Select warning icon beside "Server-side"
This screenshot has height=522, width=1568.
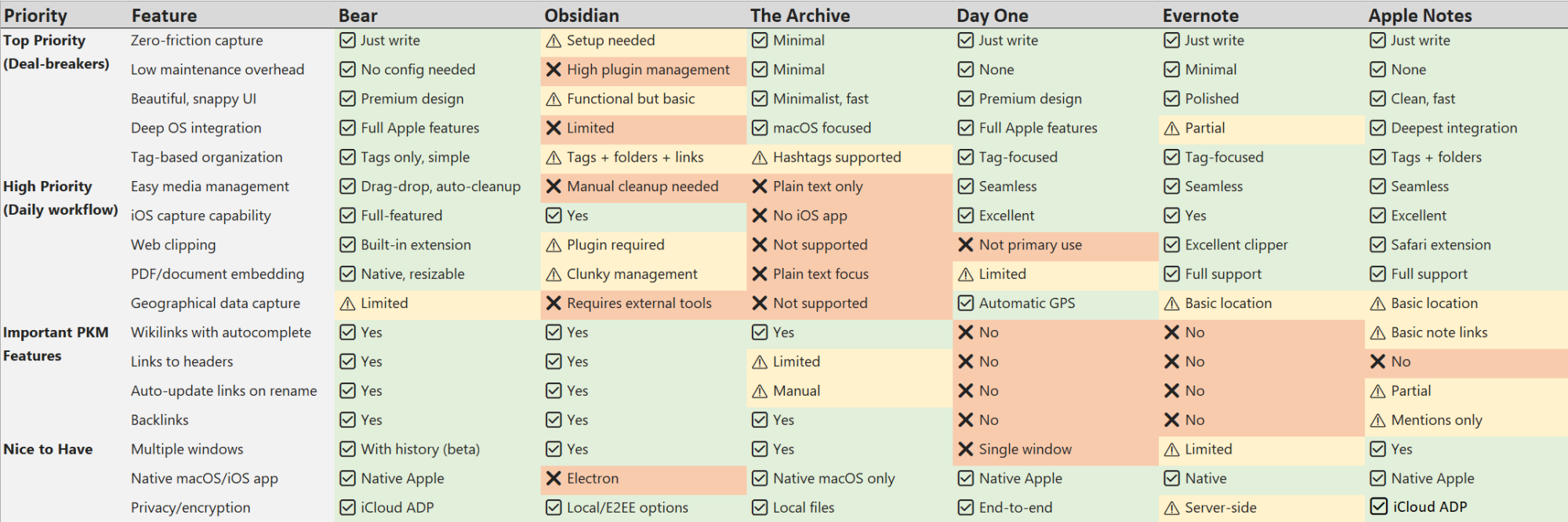click(1172, 508)
